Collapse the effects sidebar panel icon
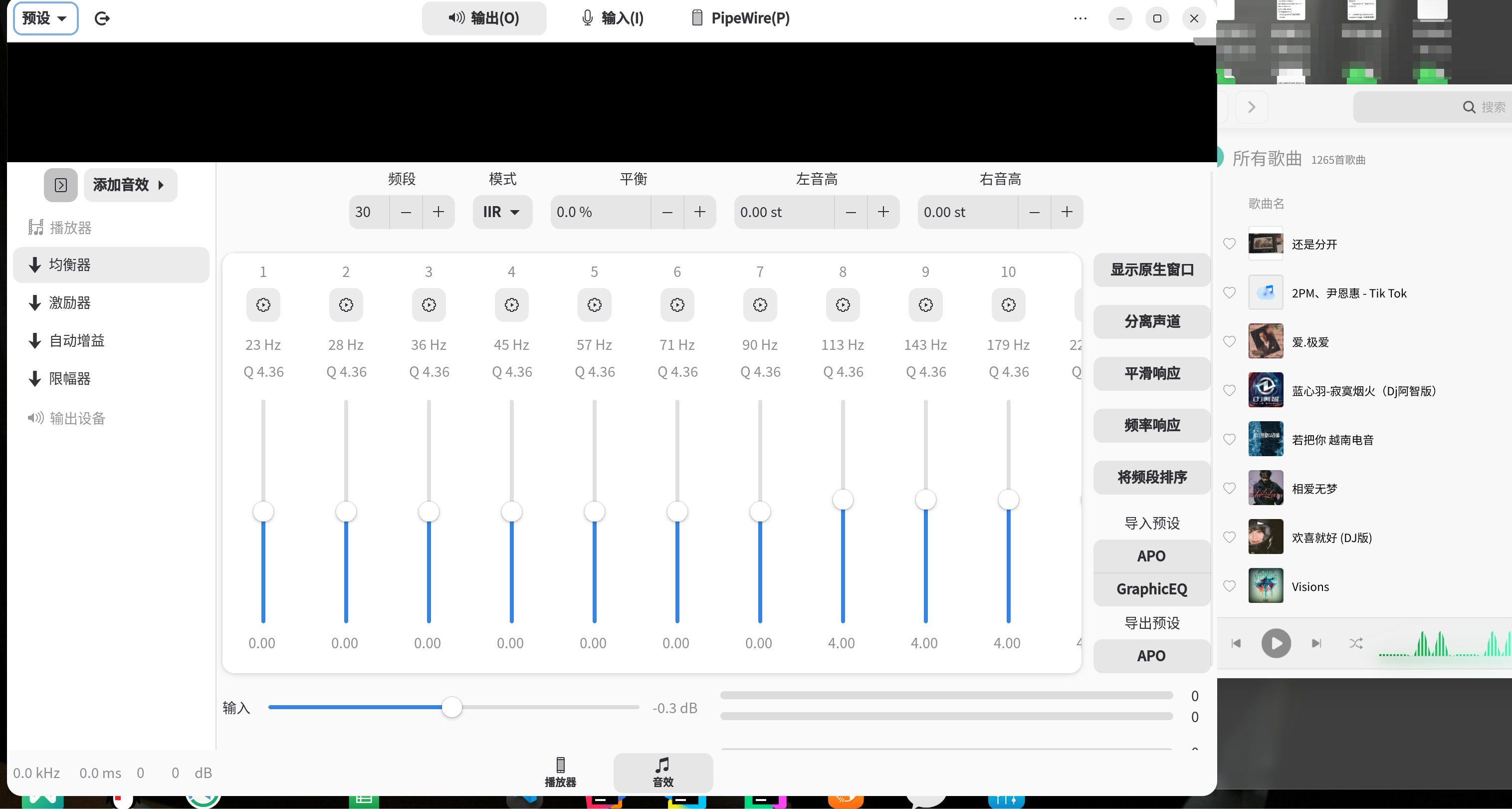Viewport: 1512px width, 809px height. pos(60,185)
